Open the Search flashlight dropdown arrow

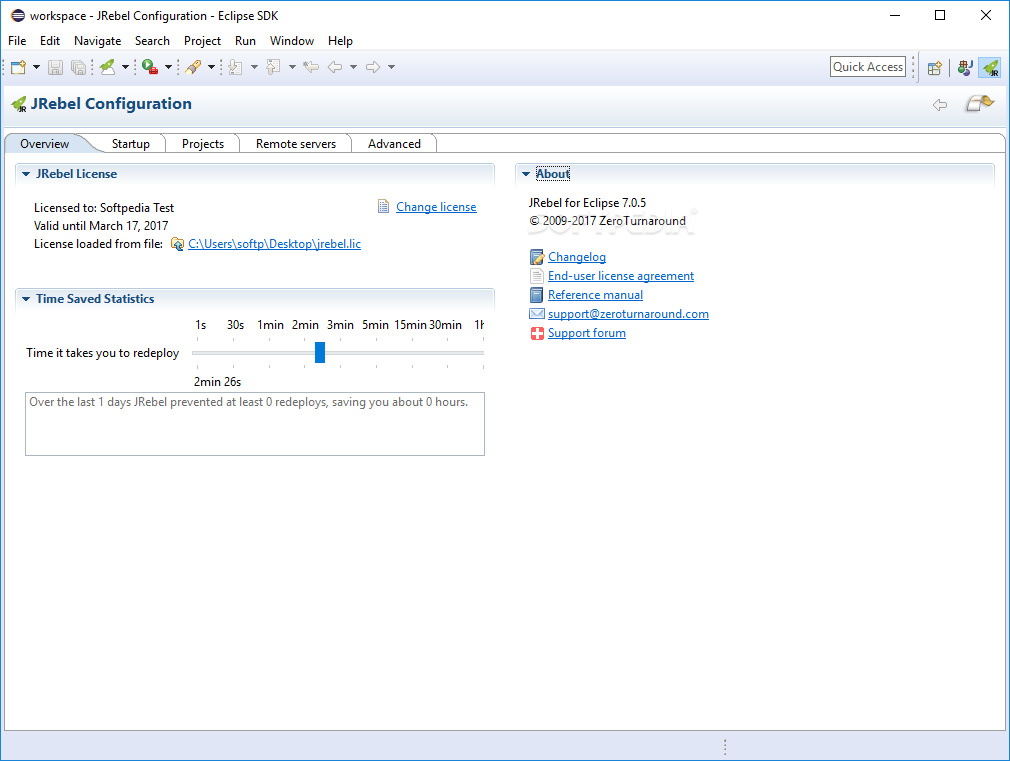[x=211, y=67]
